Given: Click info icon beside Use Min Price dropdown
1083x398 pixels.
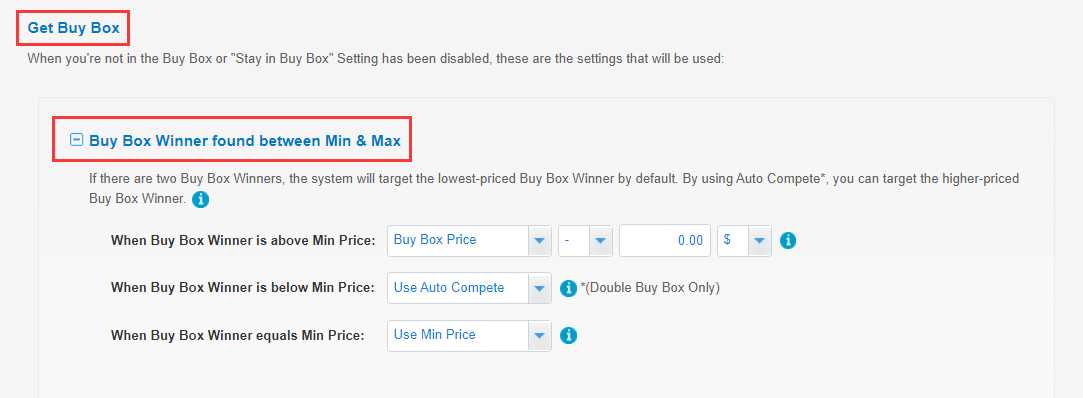Looking at the screenshot, I should [568, 336].
